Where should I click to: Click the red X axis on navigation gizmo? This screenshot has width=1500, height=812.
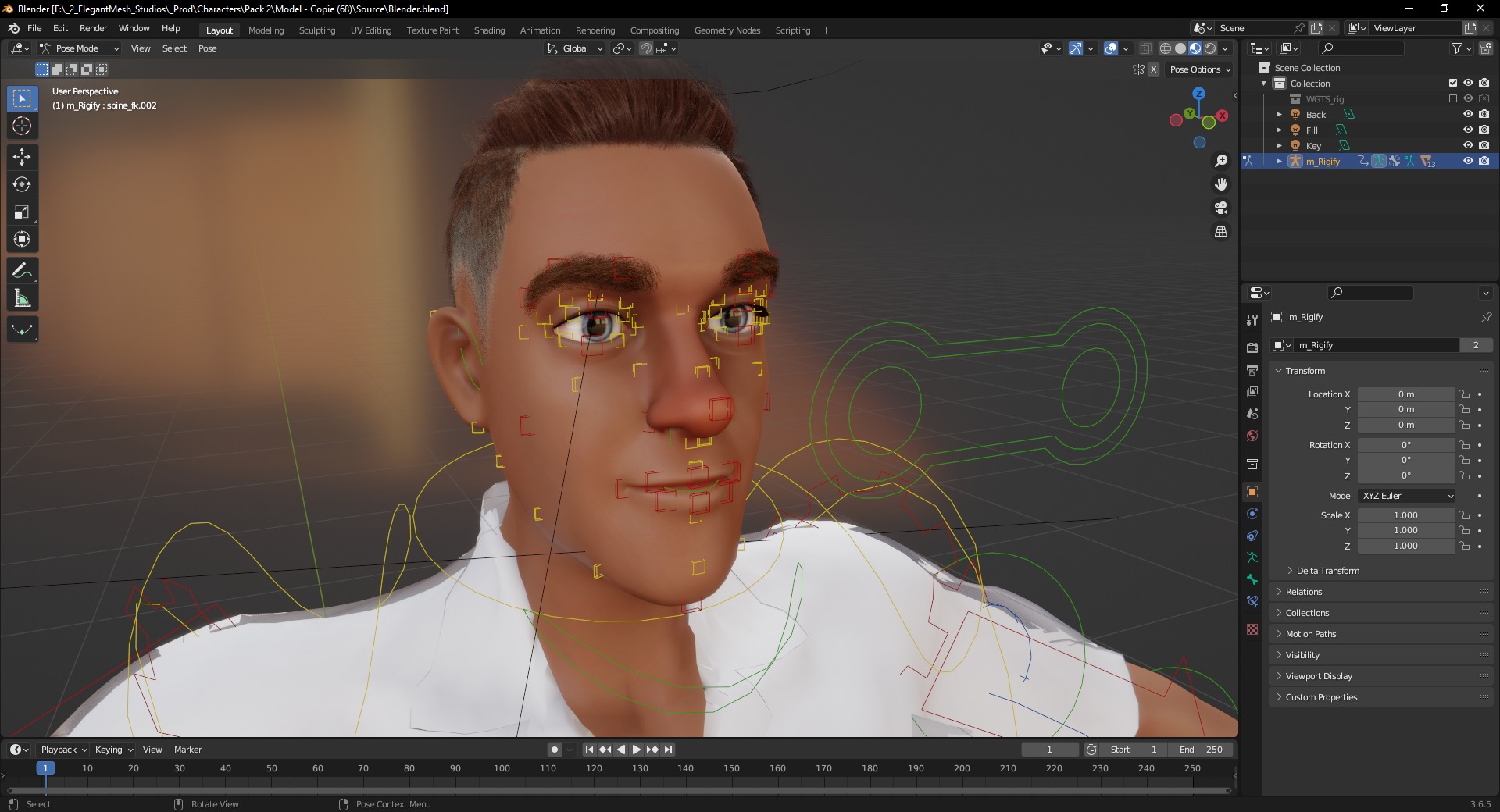tap(1223, 116)
